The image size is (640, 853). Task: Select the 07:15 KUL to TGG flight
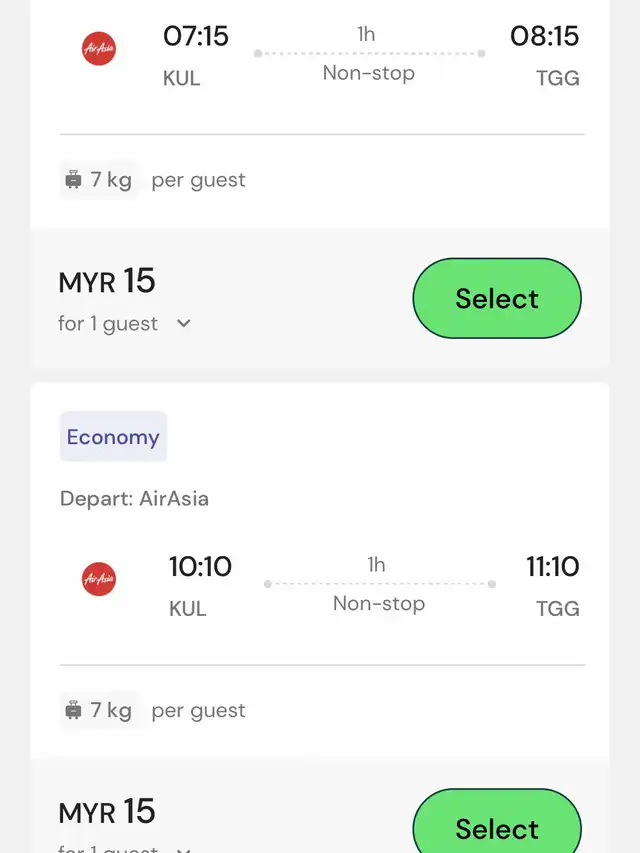pyautogui.click(x=497, y=298)
